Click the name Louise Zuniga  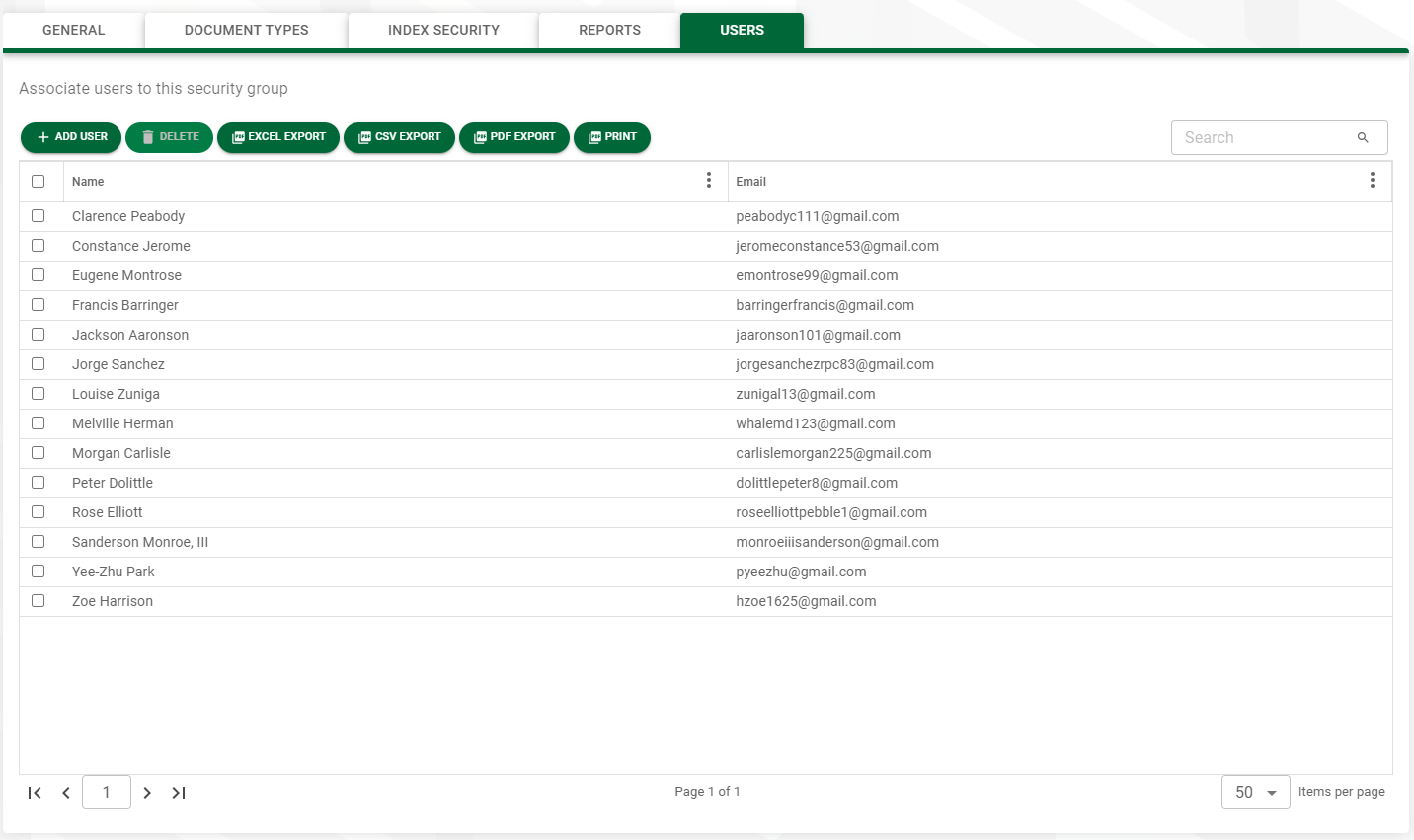116,394
